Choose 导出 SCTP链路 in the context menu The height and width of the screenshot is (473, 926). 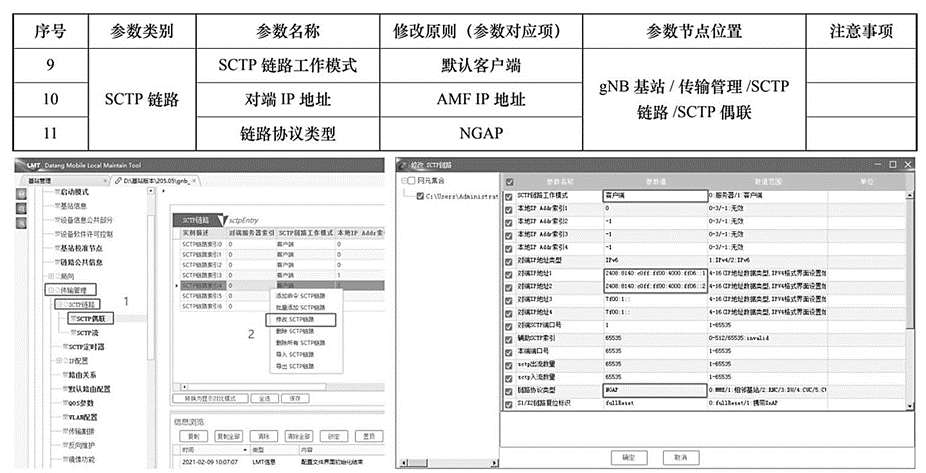pyautogui.click(x=301, y=367)
